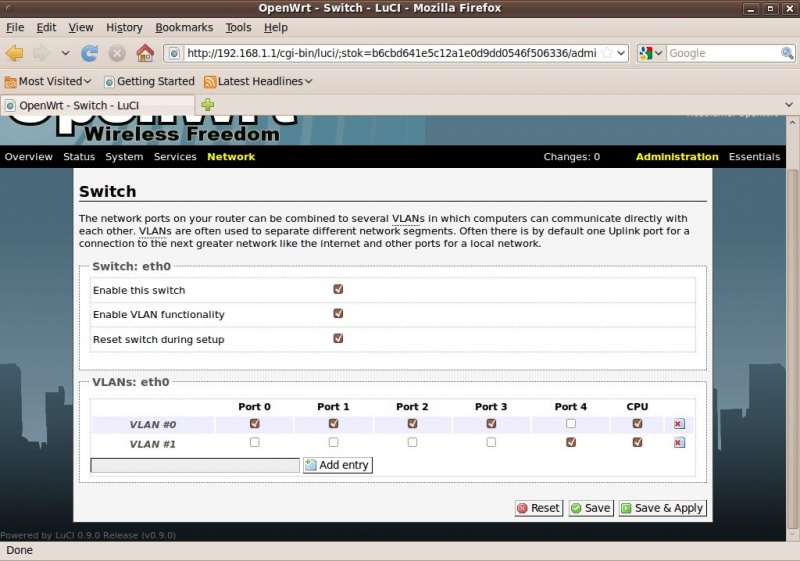
Task: Reload the current page
Action: (x=89, y=53)
